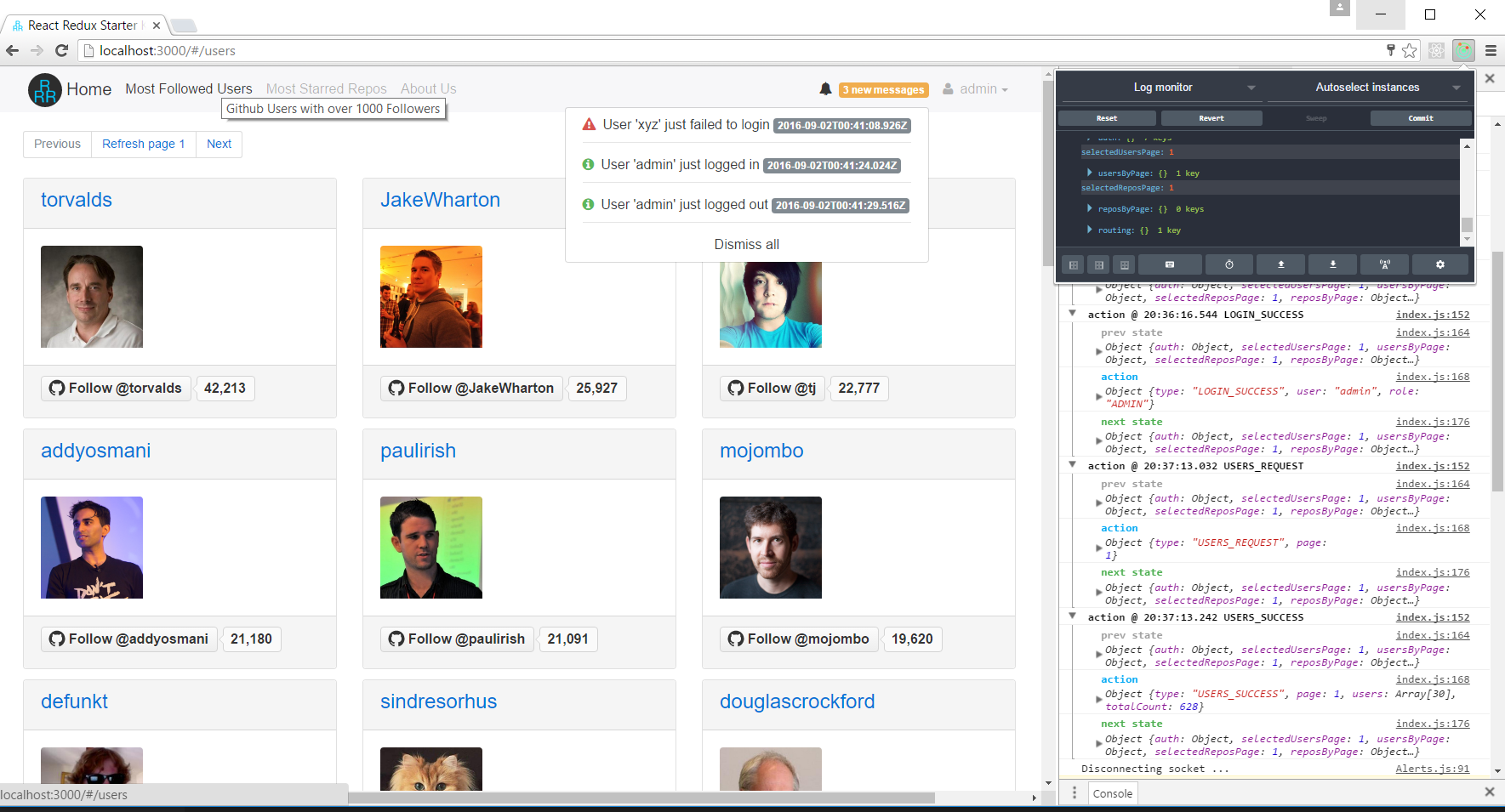Click the Previous page button
1505x812 pixels.
coord(57,144)
